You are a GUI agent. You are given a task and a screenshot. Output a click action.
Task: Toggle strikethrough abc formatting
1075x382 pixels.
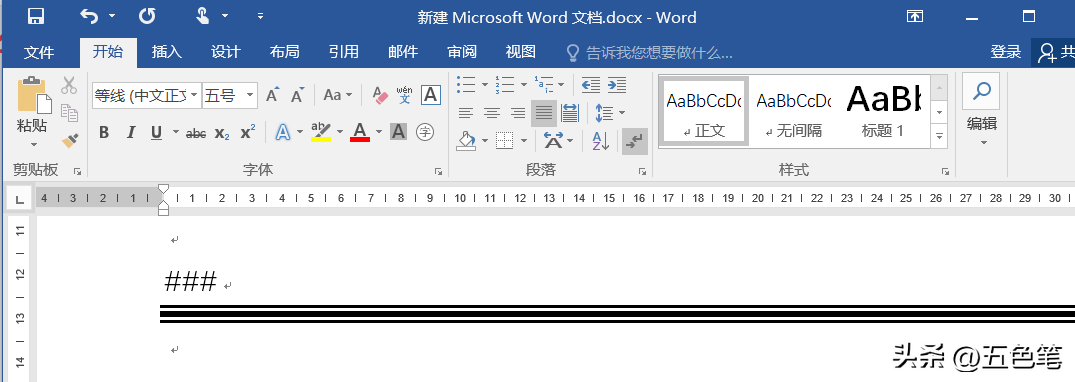[196, 133]
